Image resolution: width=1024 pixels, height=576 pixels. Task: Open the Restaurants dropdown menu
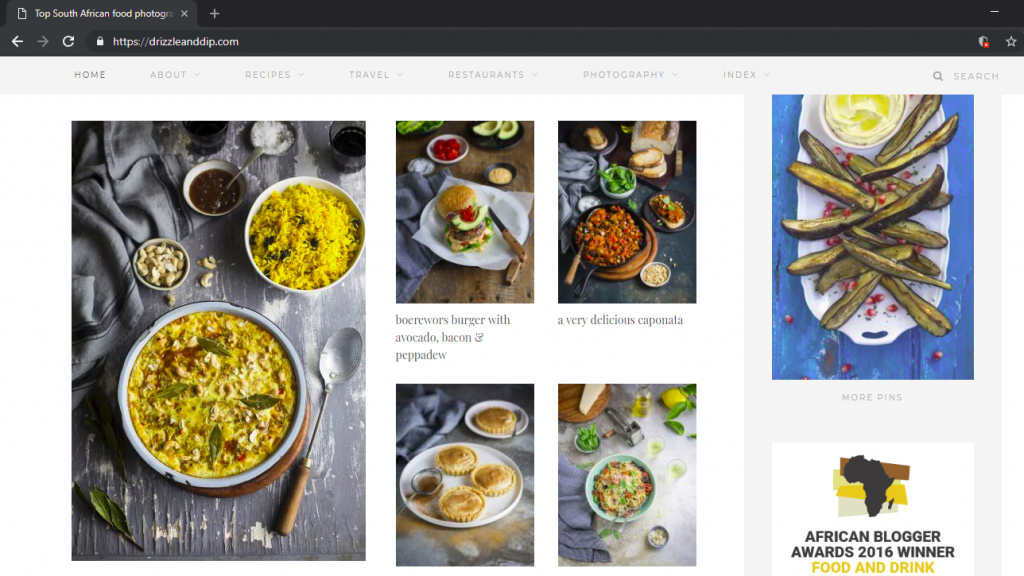(493, 74)
